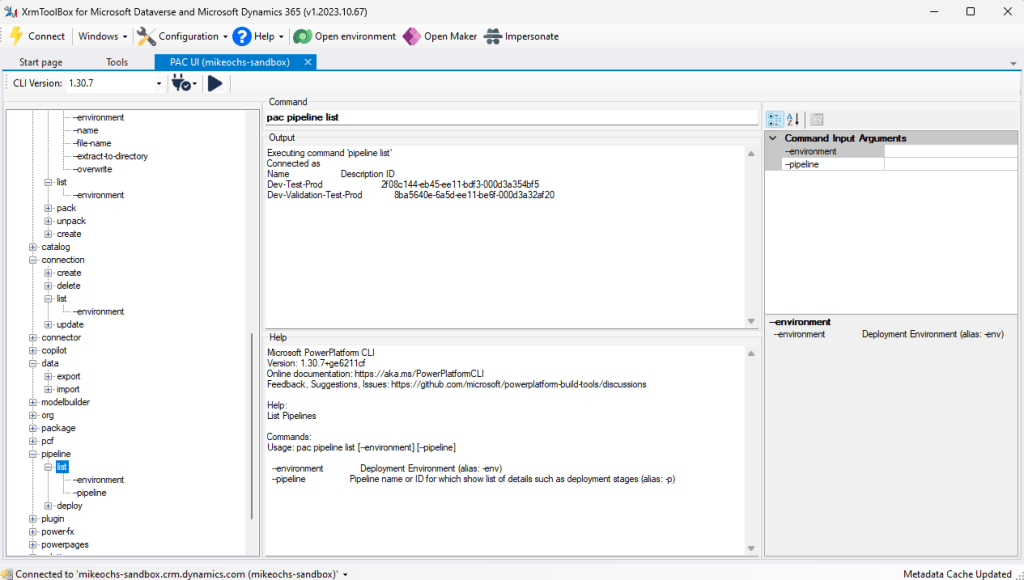Expand the modelbuilder tree node
The width and height of the screenshot is (1024, 580).
[x=33, y=402]
